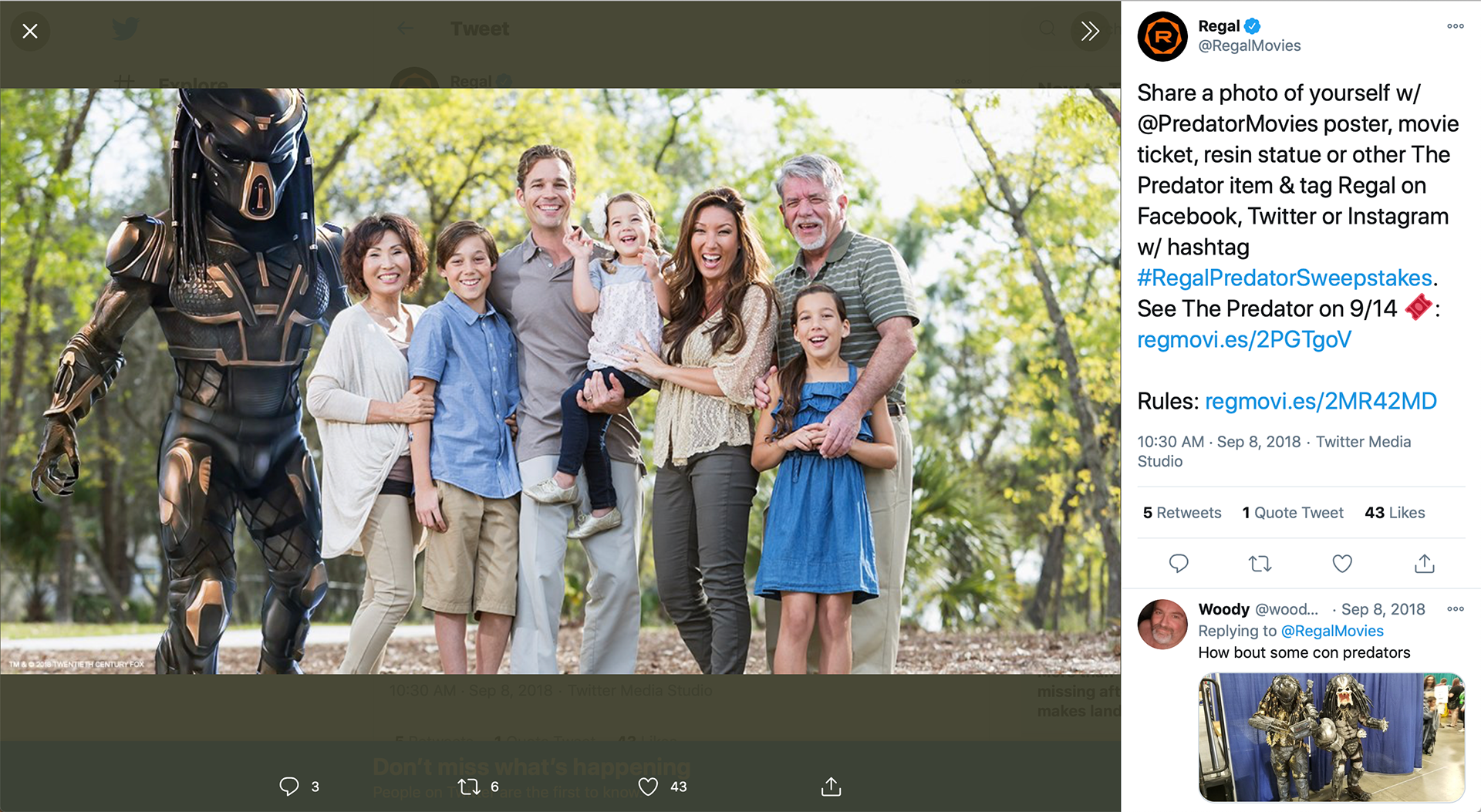Click reply icon below the photo
Screen dimensions: 1481x812
(x=289, y=787)
